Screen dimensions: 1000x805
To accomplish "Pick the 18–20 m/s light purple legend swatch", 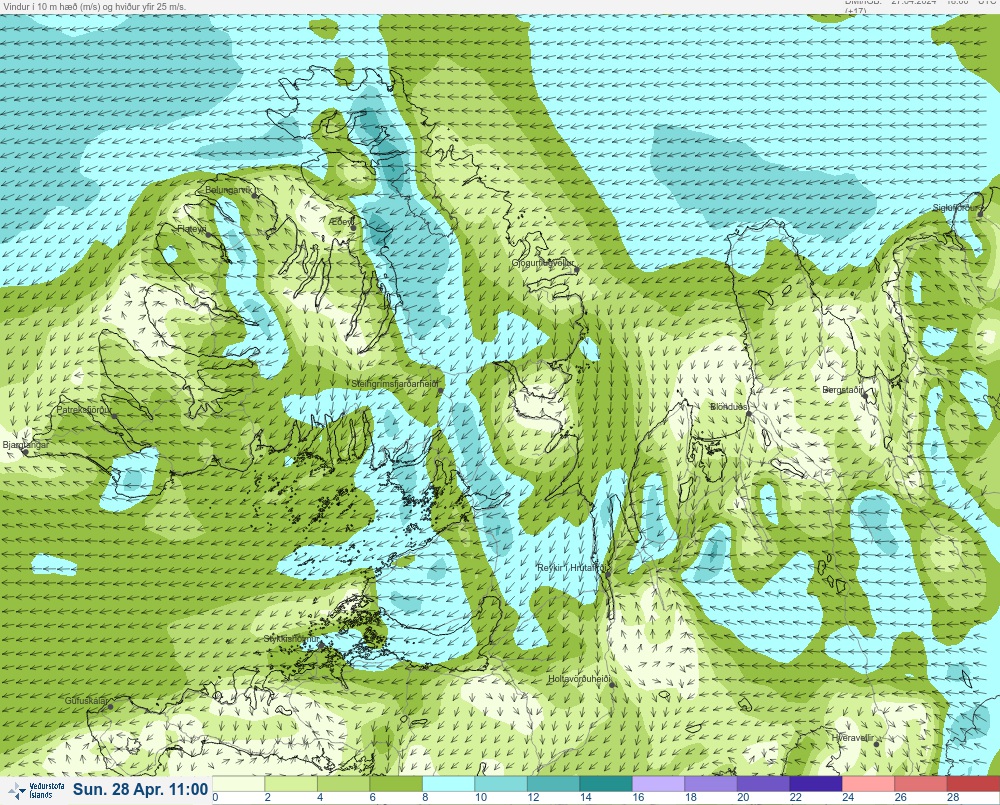I will click(x=711, y=783).
